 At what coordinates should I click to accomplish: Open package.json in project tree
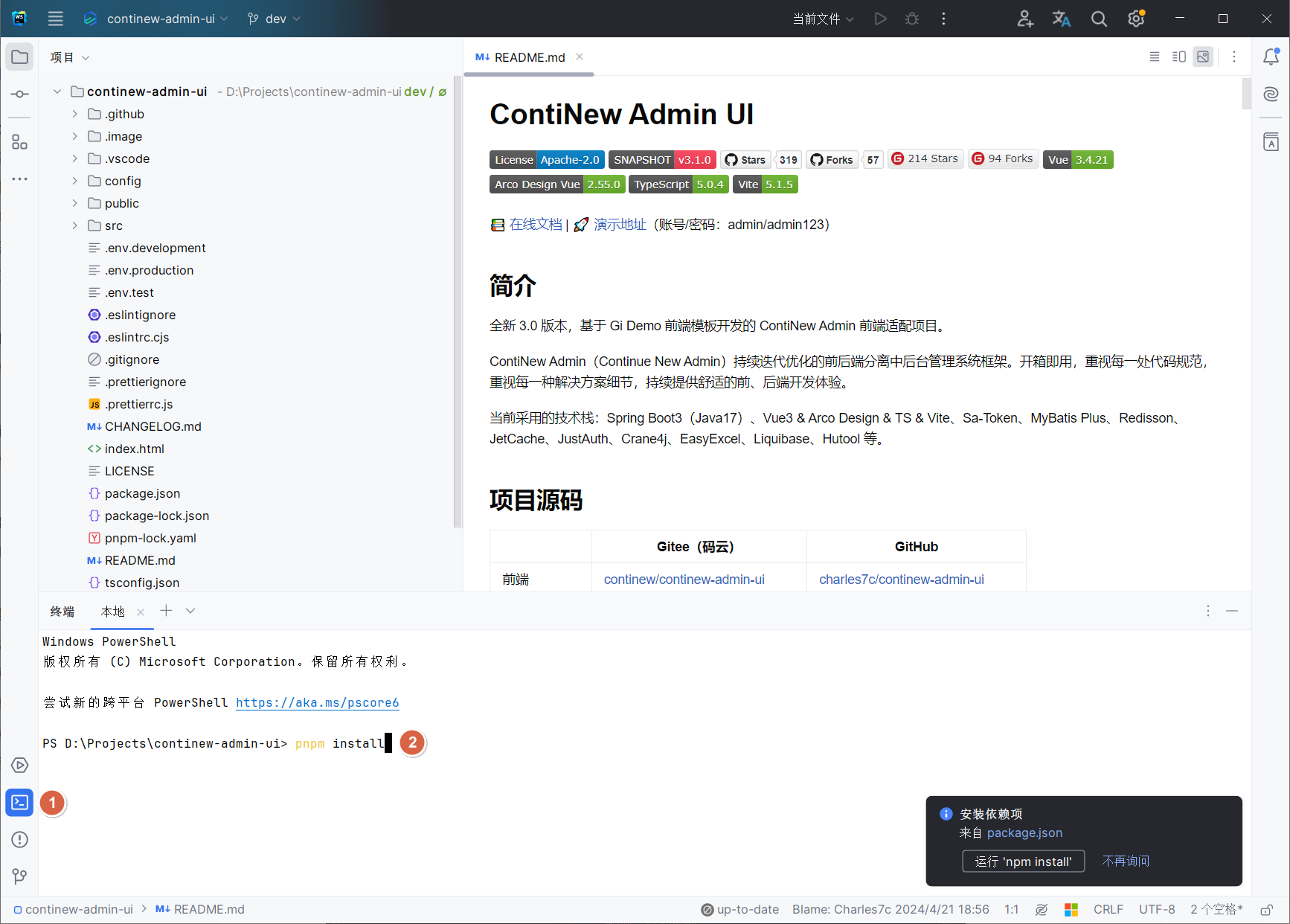(x=142, y=493)
